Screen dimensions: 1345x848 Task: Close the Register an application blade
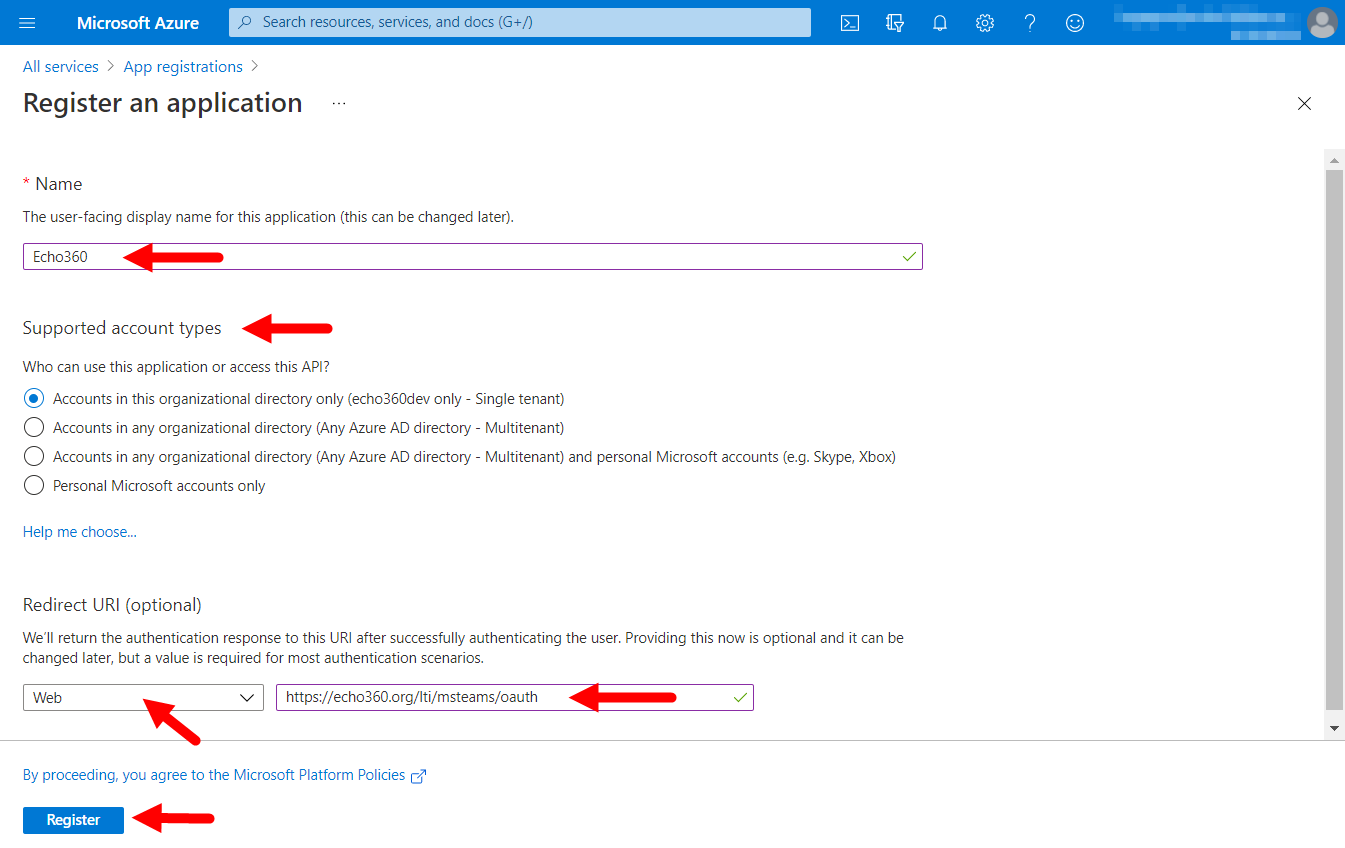[1304, 103]
